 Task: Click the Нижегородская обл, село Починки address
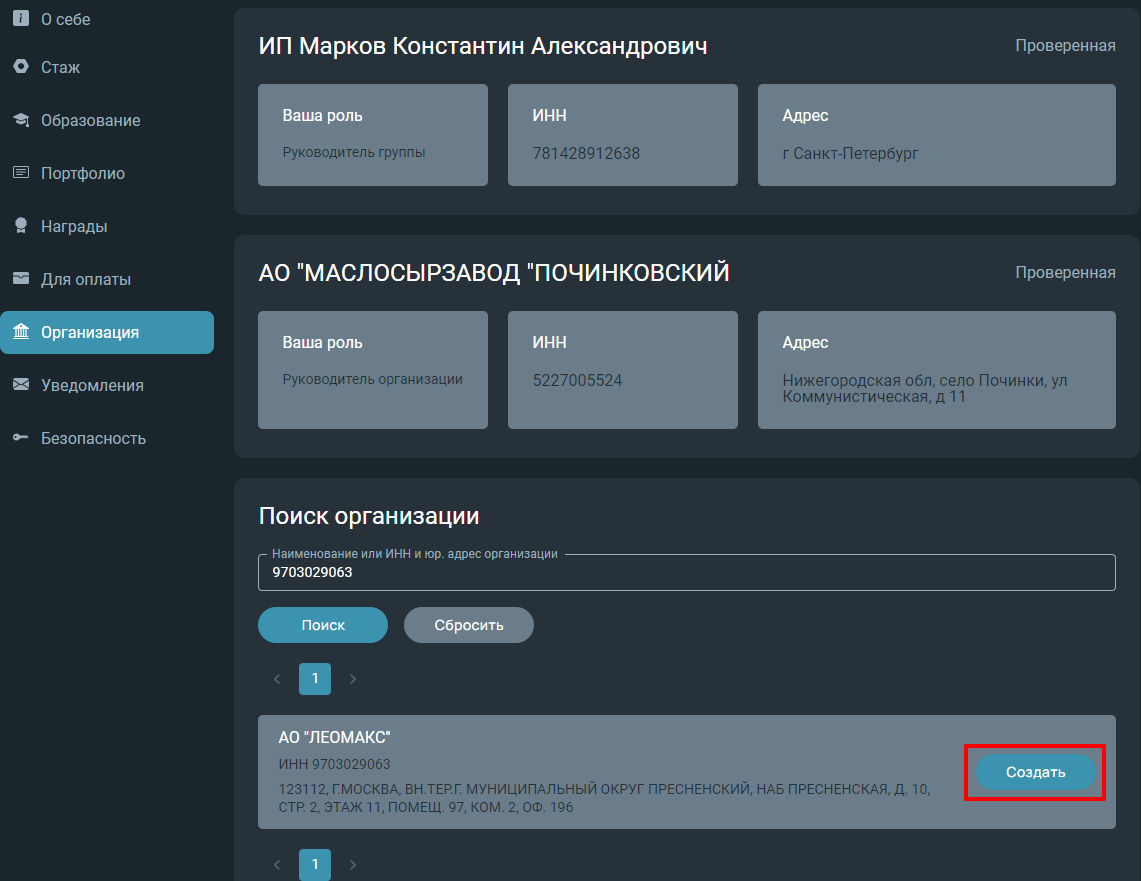pyautogui.click(x=925, y=388)
